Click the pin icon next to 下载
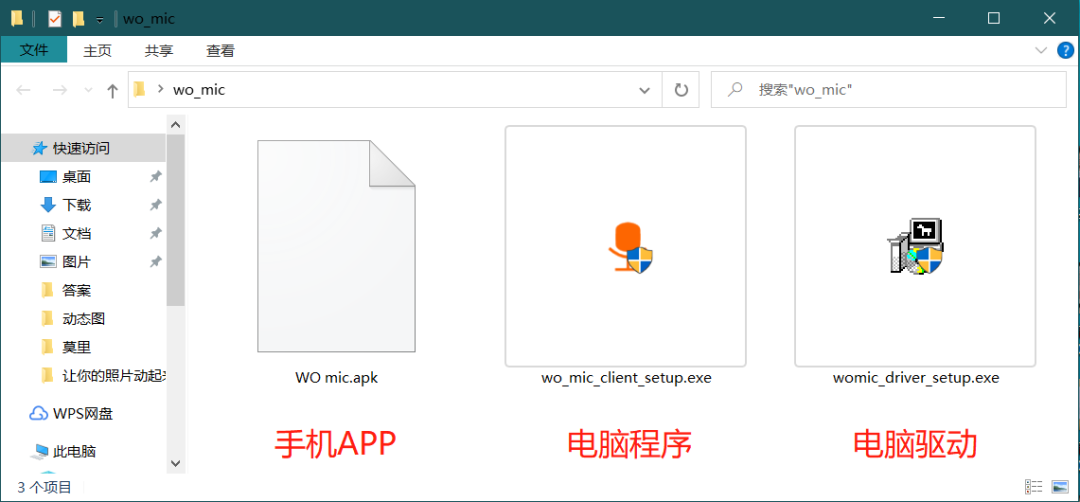 [x=156, y=205]
